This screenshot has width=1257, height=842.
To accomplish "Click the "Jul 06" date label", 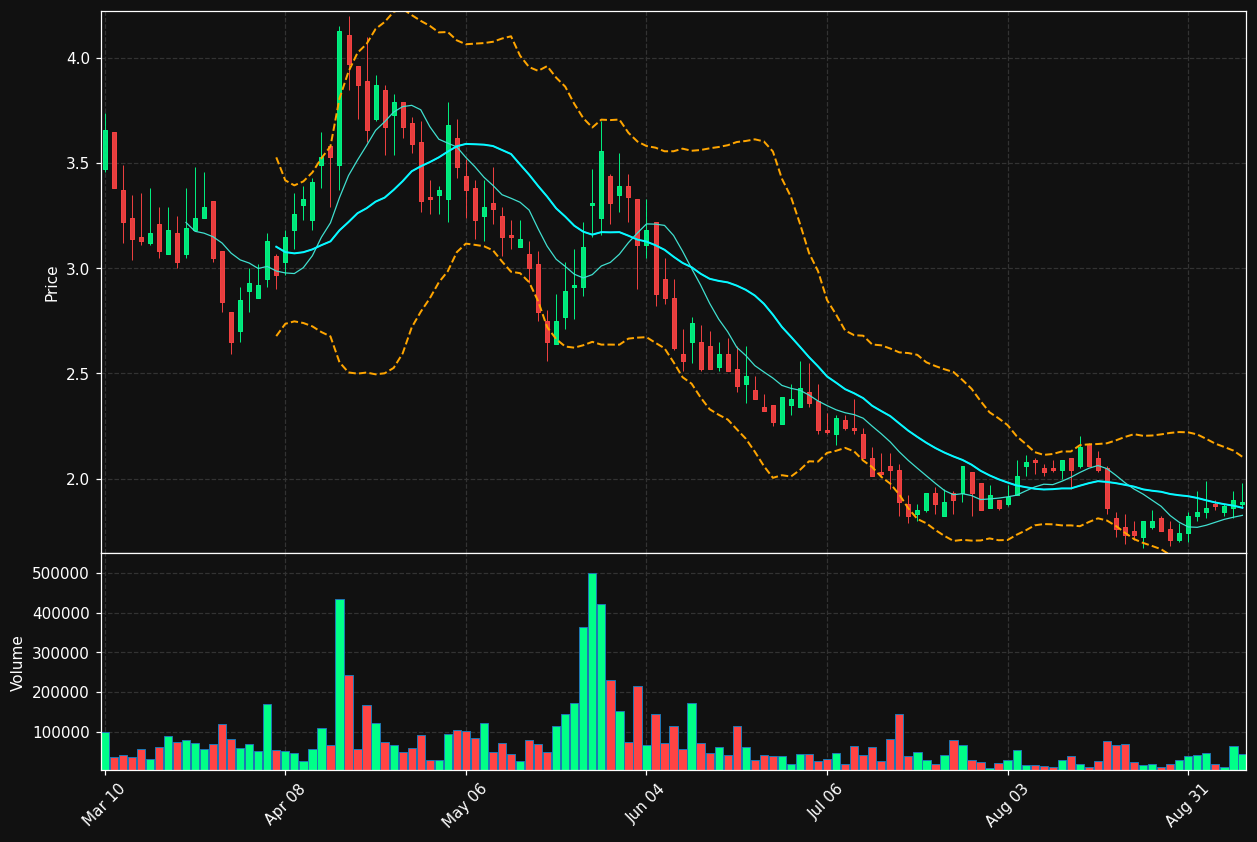I will coord(826,805).
